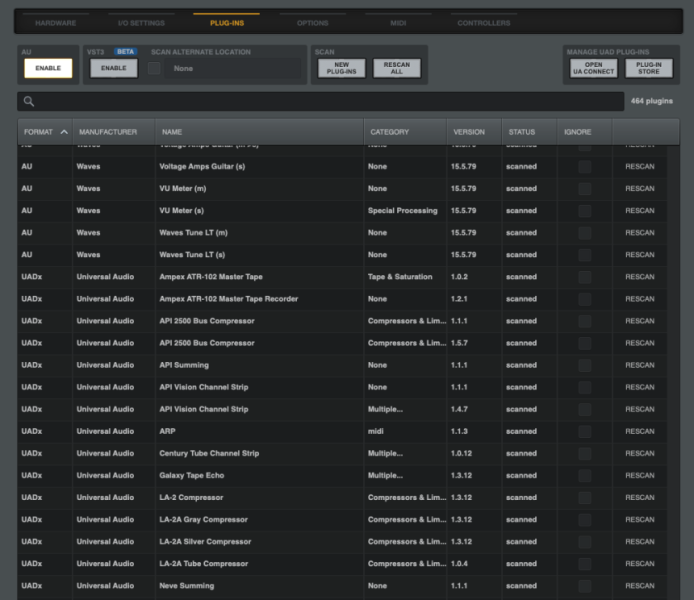Rescan the LA-2A Tube Compressor plugin

[640, 564]
